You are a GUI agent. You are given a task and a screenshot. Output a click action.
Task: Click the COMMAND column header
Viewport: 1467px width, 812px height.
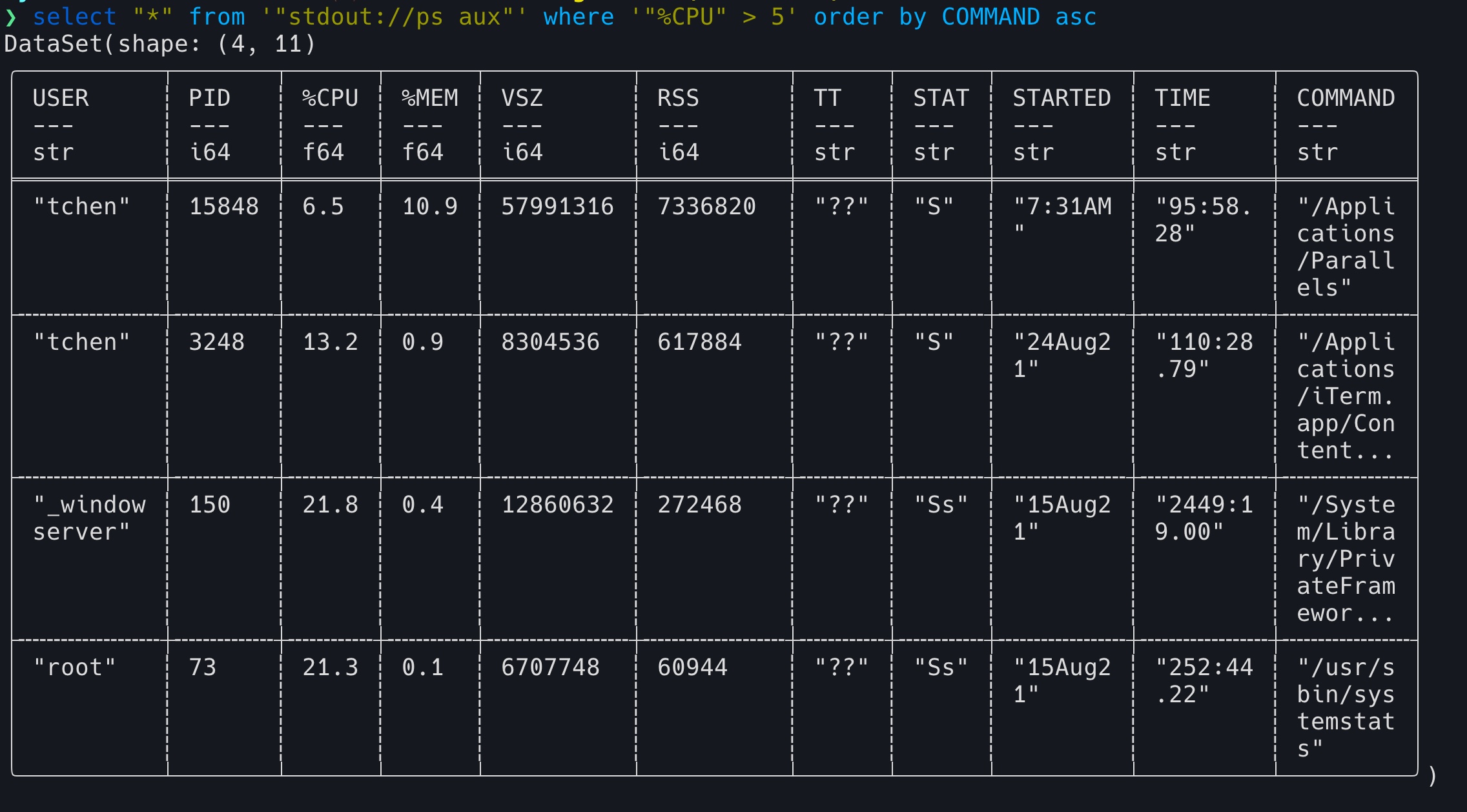tap(1346, 98)
